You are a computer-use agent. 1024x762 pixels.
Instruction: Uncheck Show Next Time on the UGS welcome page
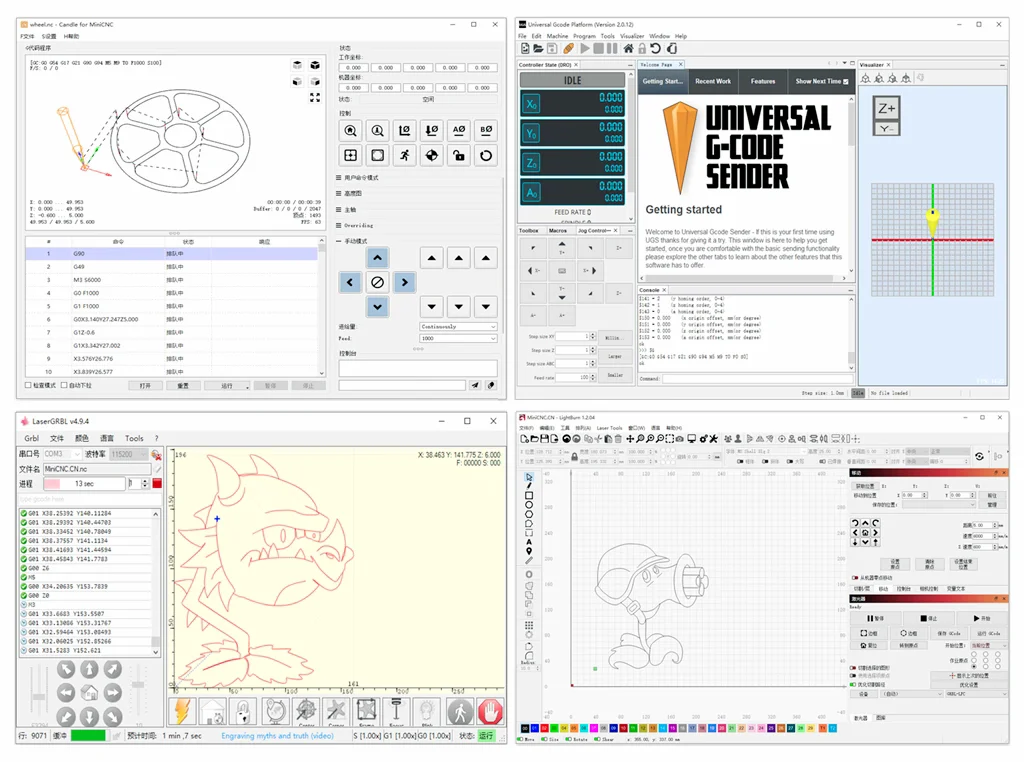click(846, 82)
